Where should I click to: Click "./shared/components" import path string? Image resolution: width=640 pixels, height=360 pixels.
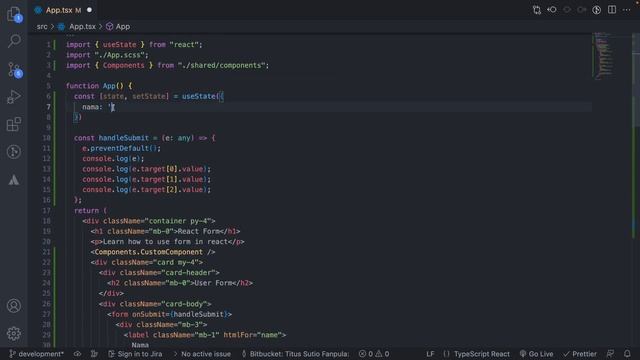pos(222,65)
